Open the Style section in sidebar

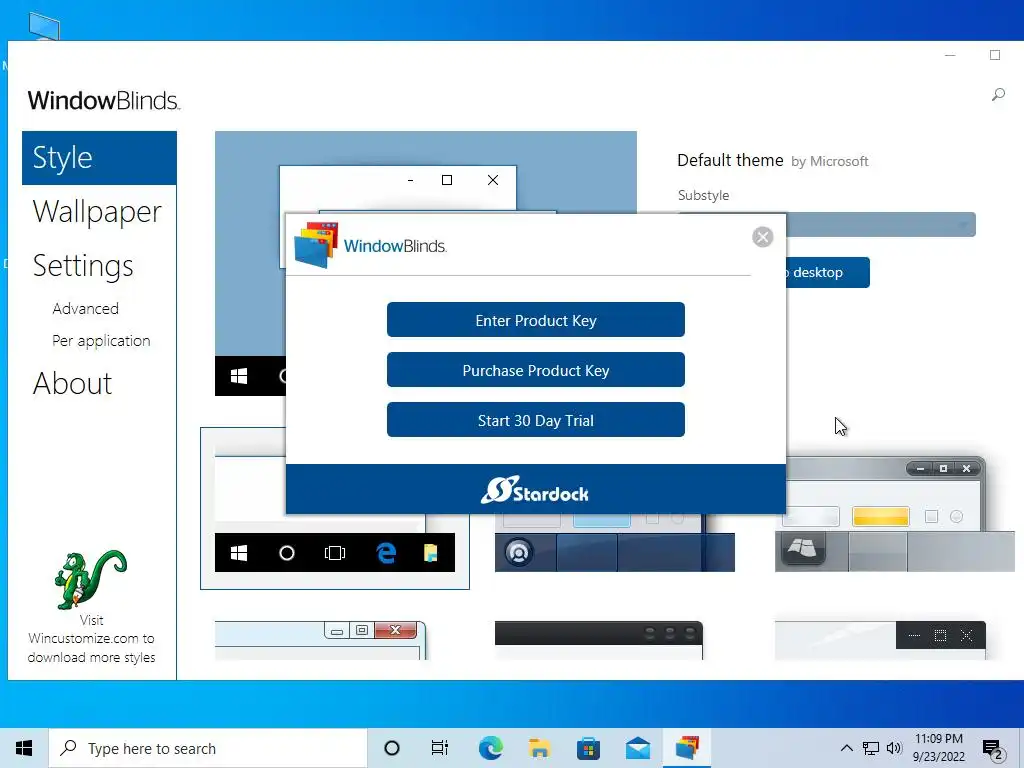tap(99, 158)
